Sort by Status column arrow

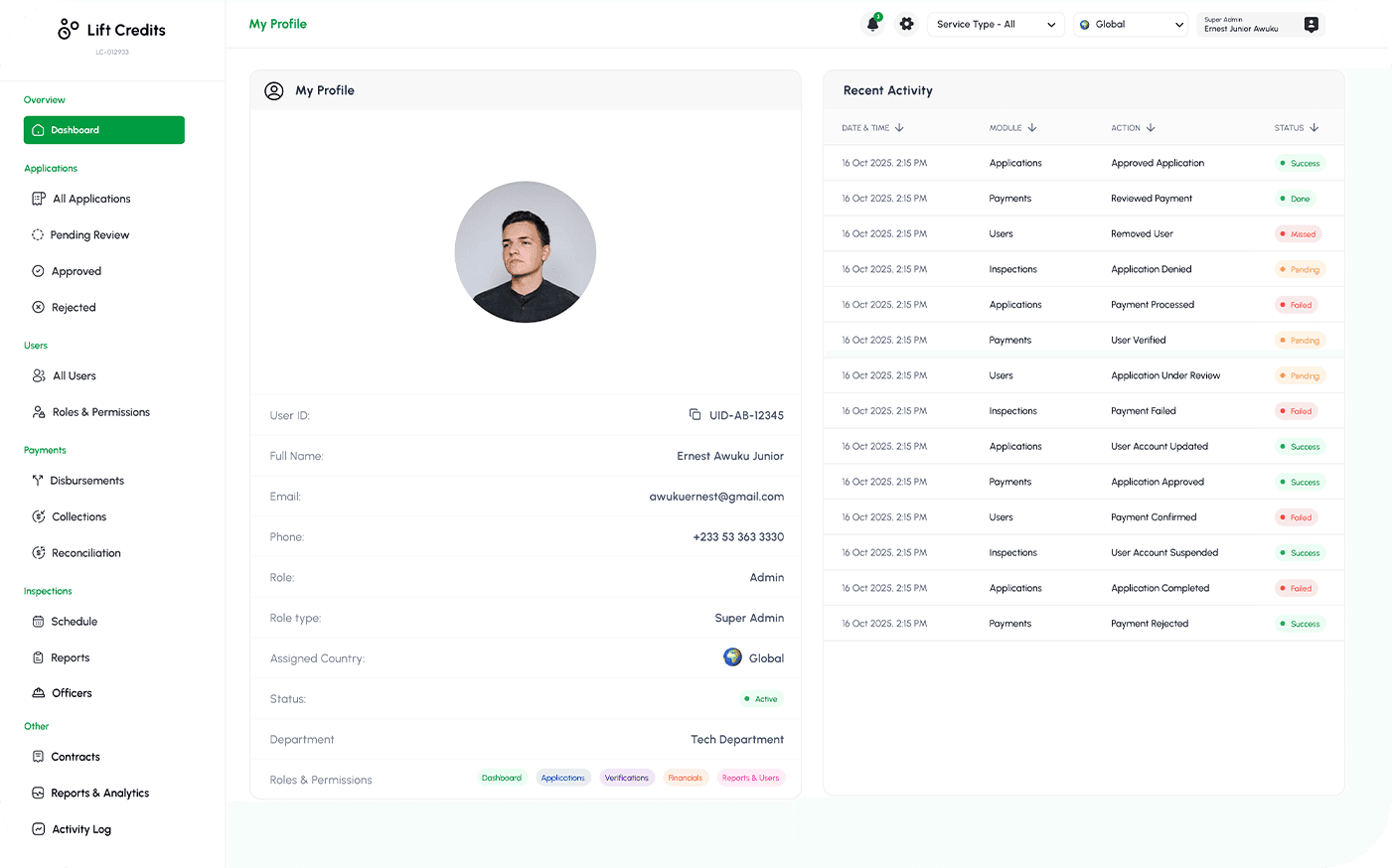pos(1315,128)
